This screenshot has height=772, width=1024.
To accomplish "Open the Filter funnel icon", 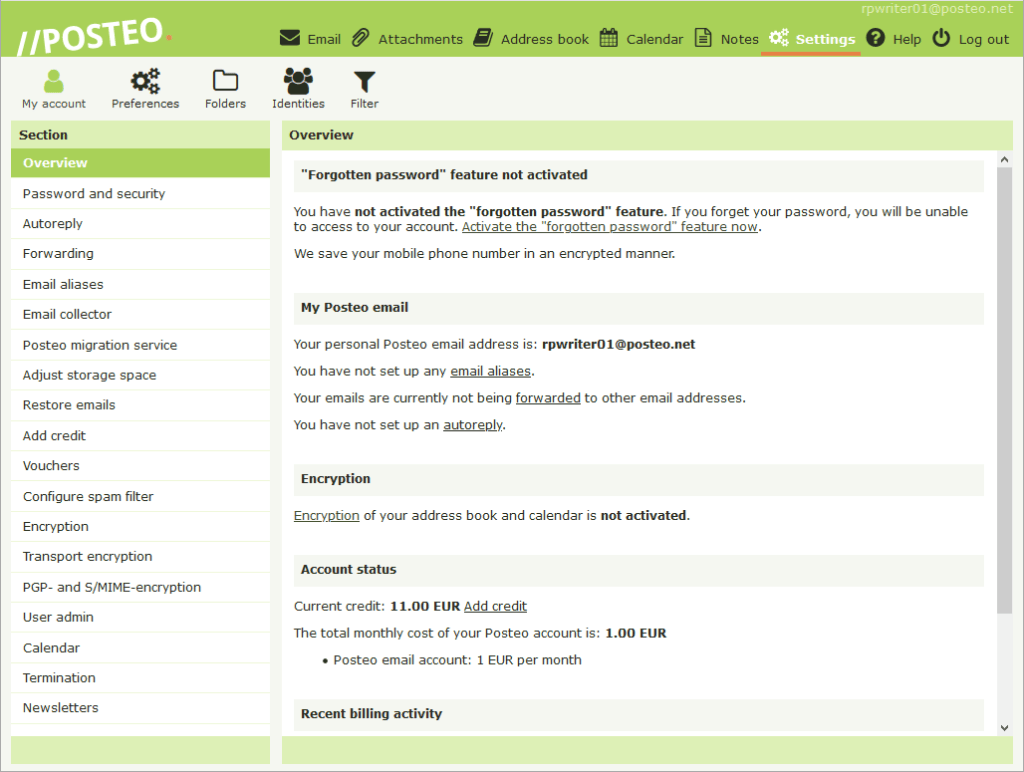I will tap(364, 82).
